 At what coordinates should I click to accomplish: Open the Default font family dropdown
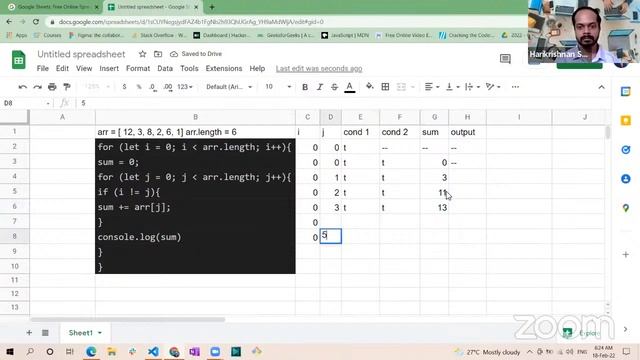(x=229, y=87)
